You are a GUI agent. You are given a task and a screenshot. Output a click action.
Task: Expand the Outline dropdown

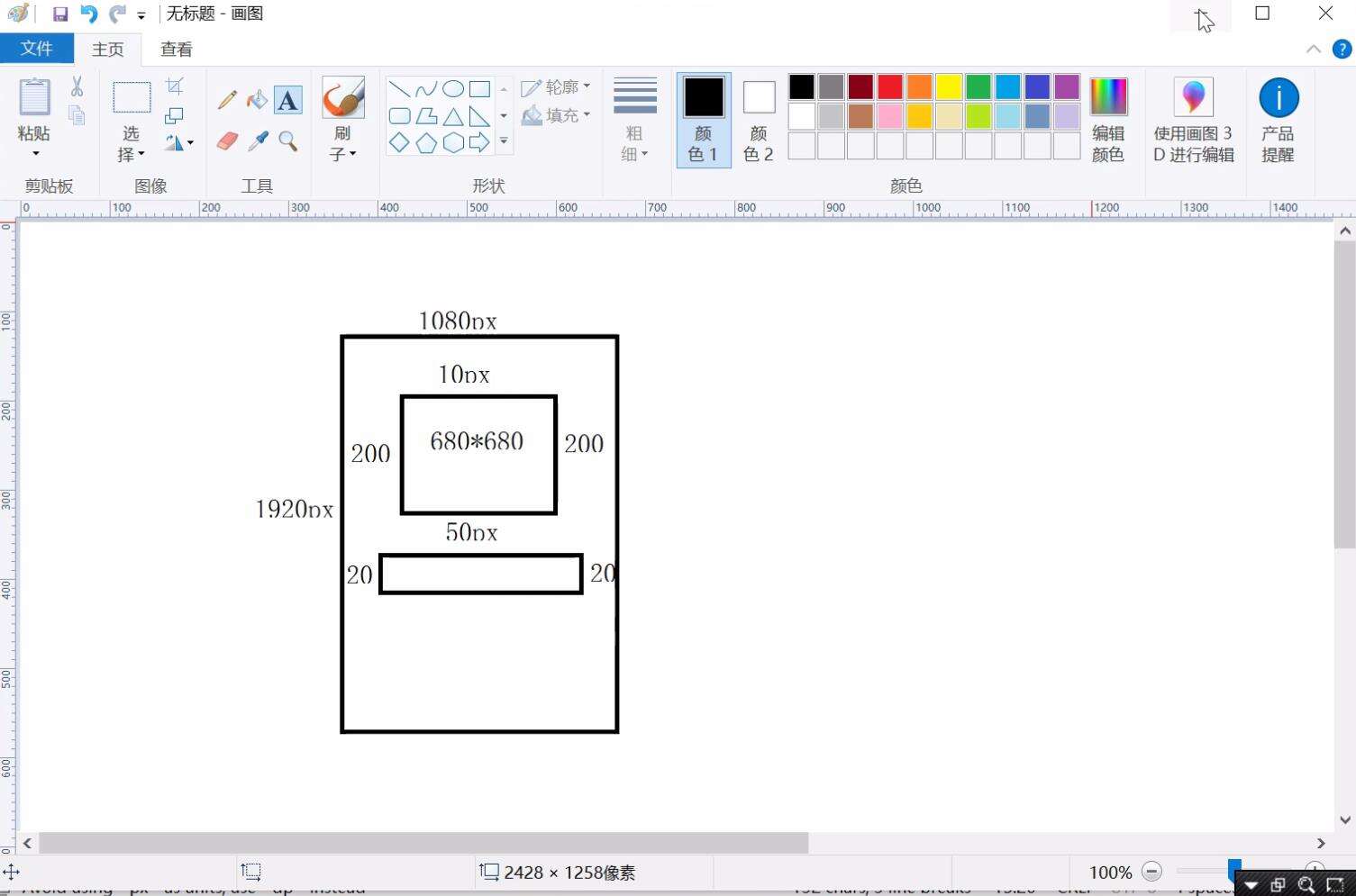pyautogui.click(x=557, y=87)
